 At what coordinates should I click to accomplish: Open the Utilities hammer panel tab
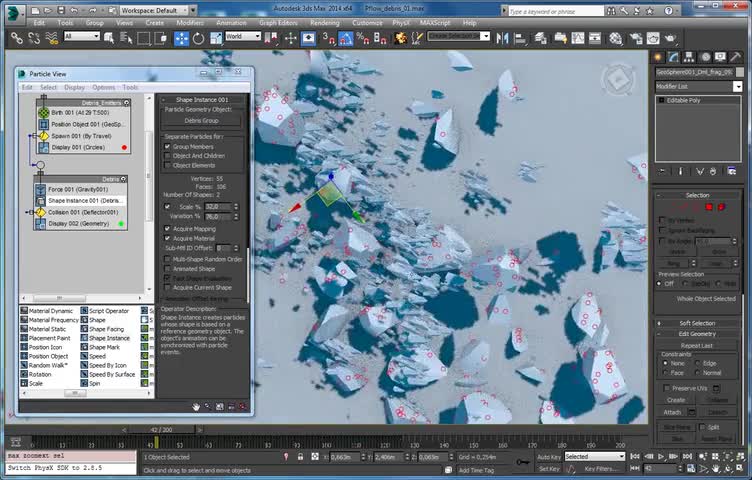736,57
